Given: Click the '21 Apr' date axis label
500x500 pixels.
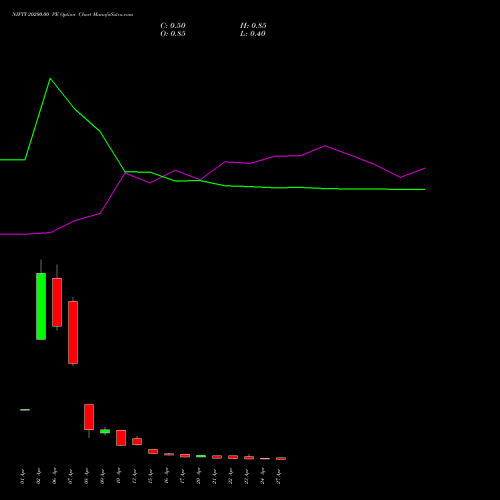Looking at the screenshot, I should [214, 477].
